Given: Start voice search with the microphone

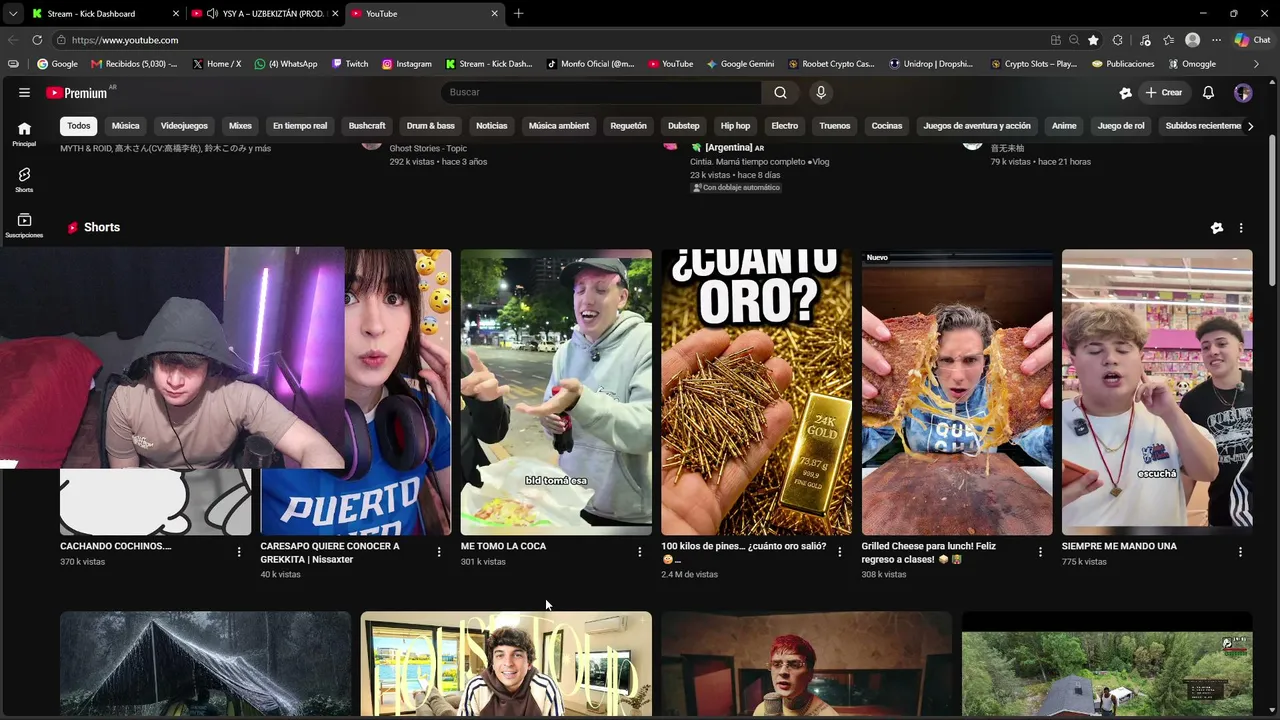Looking at the screenshot, I should [x=821, y=92].
